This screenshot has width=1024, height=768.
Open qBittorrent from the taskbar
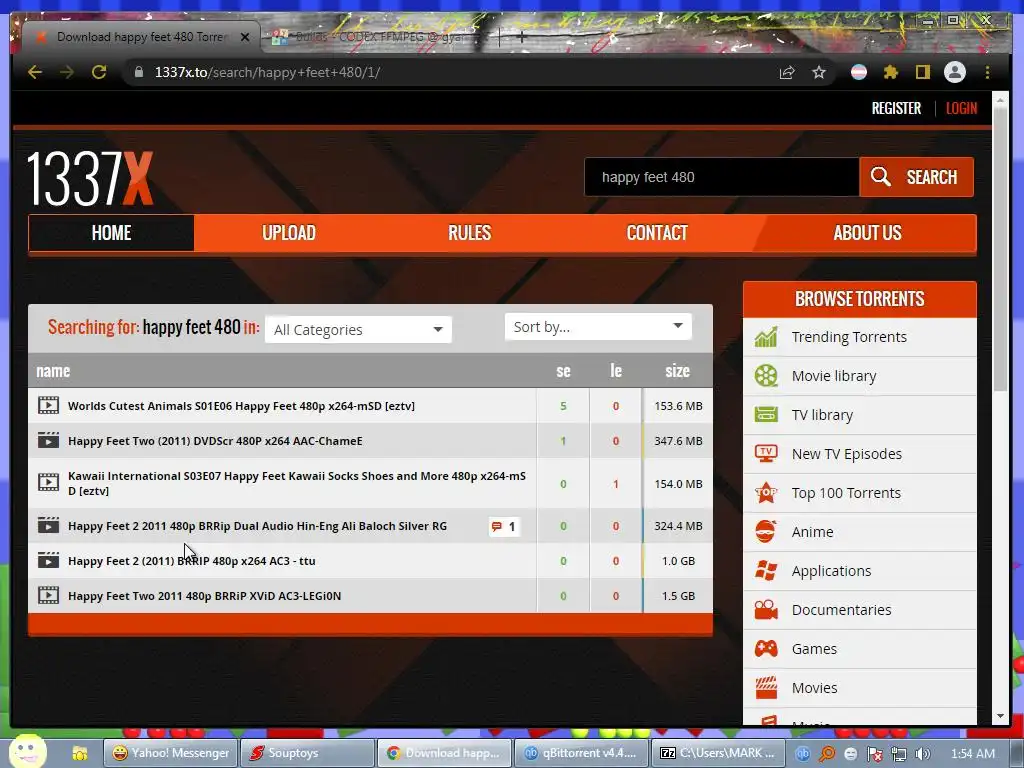[x=581, y=753]
